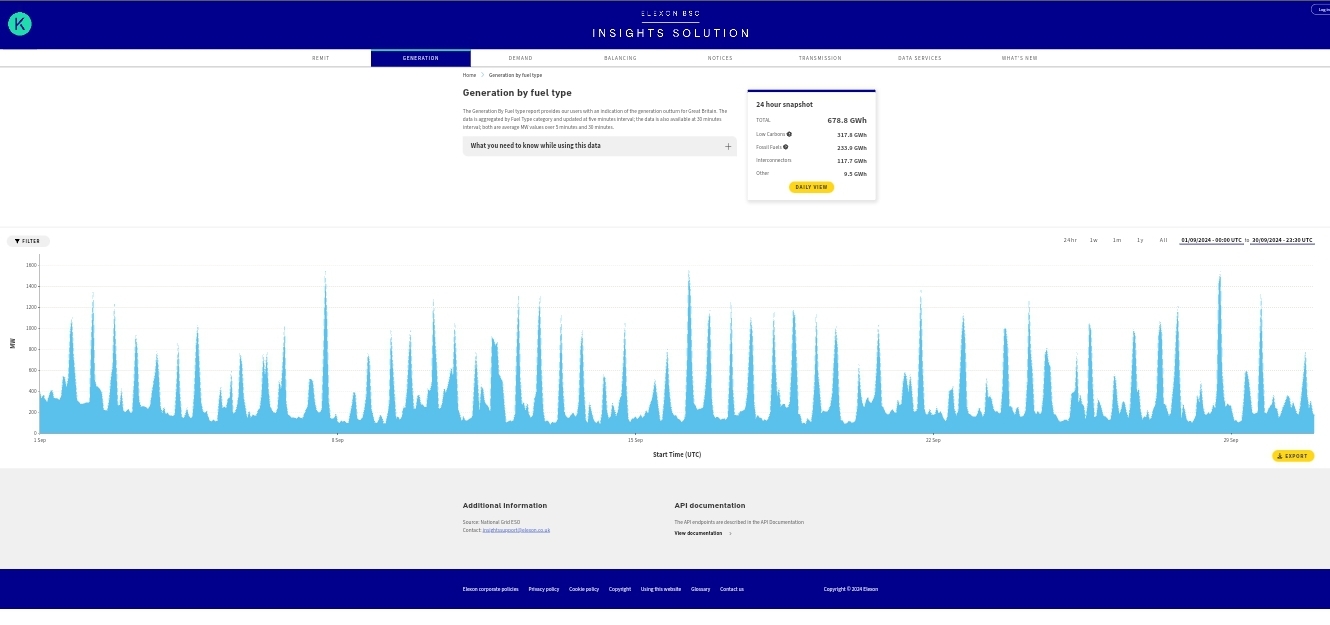This screenshot has width=1330, height=625.
Task: Open the start date picker 01/09/2024
Action: click(x=1211, y=240)
